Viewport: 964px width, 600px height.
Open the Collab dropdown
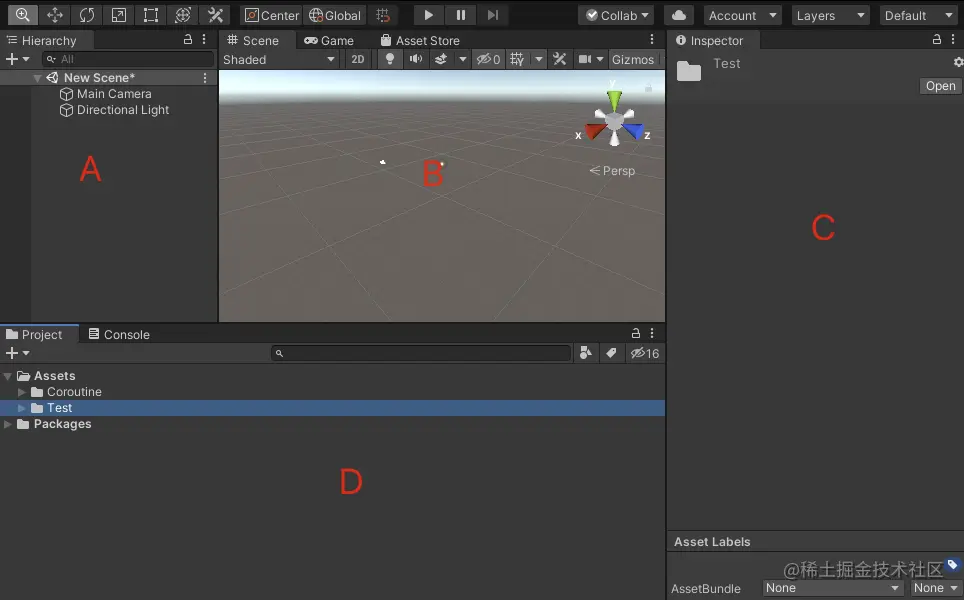[617, 15]
